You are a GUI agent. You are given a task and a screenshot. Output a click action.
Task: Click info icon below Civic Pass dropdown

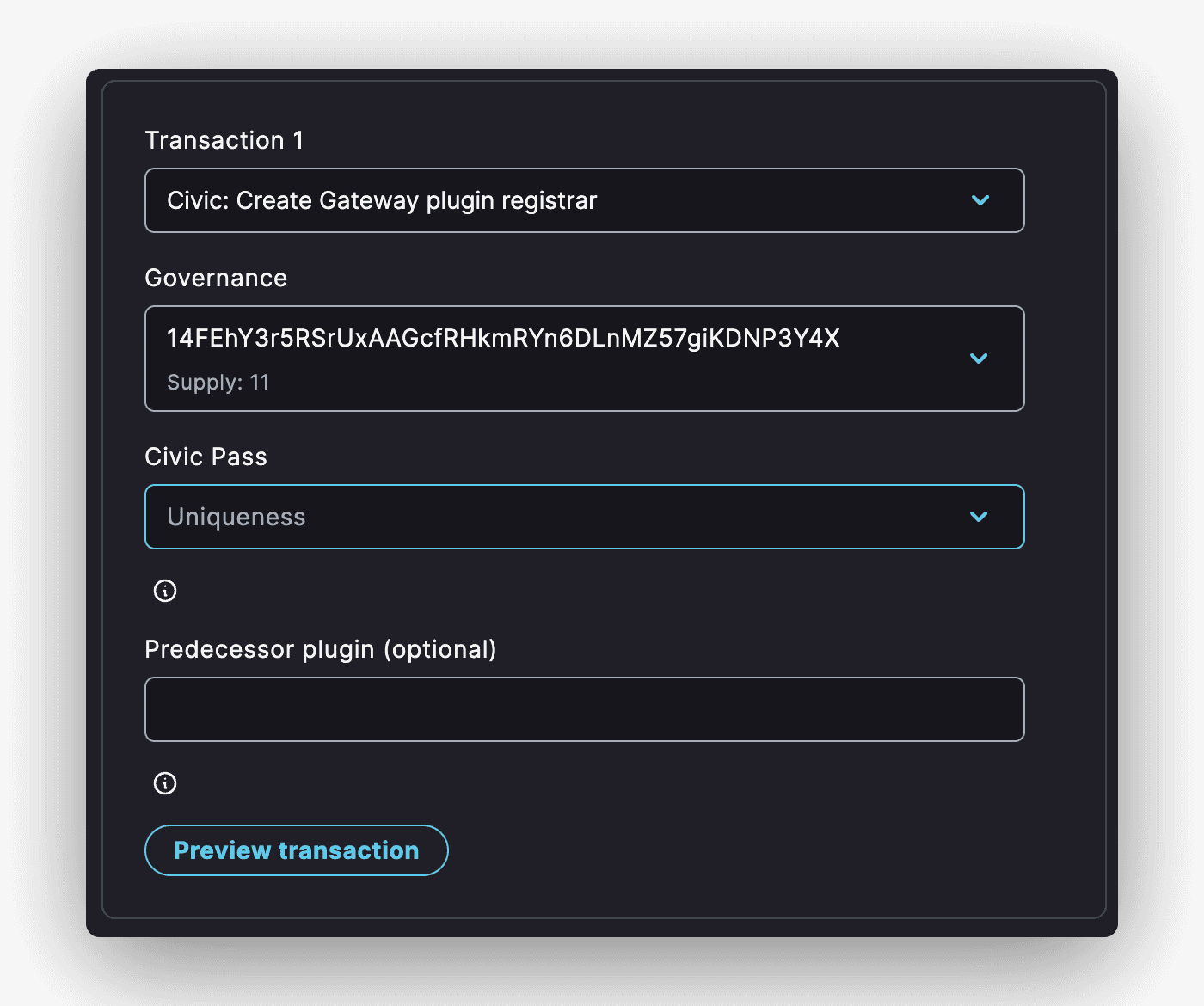(x=165, y=591)
